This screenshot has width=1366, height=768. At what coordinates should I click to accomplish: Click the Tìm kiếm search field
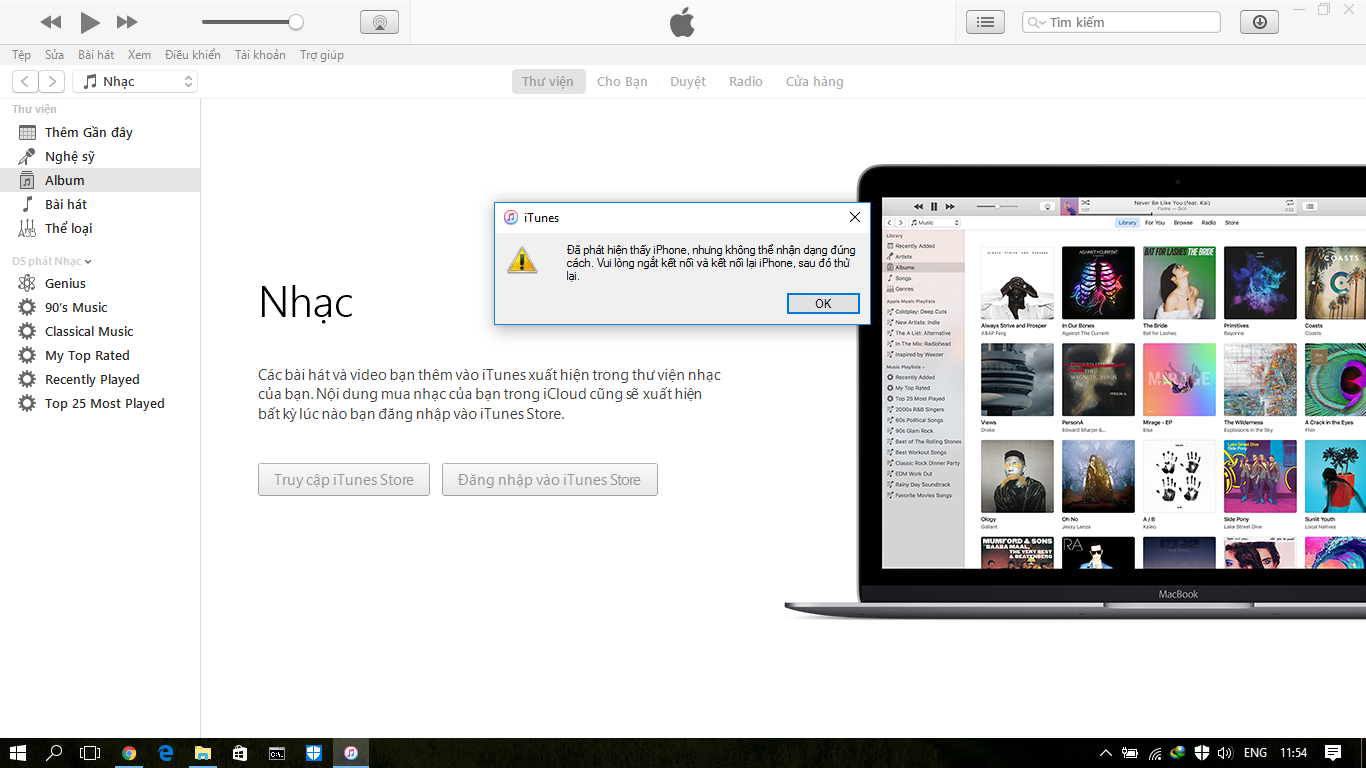pyautogui.click(x=1130, y=23)
